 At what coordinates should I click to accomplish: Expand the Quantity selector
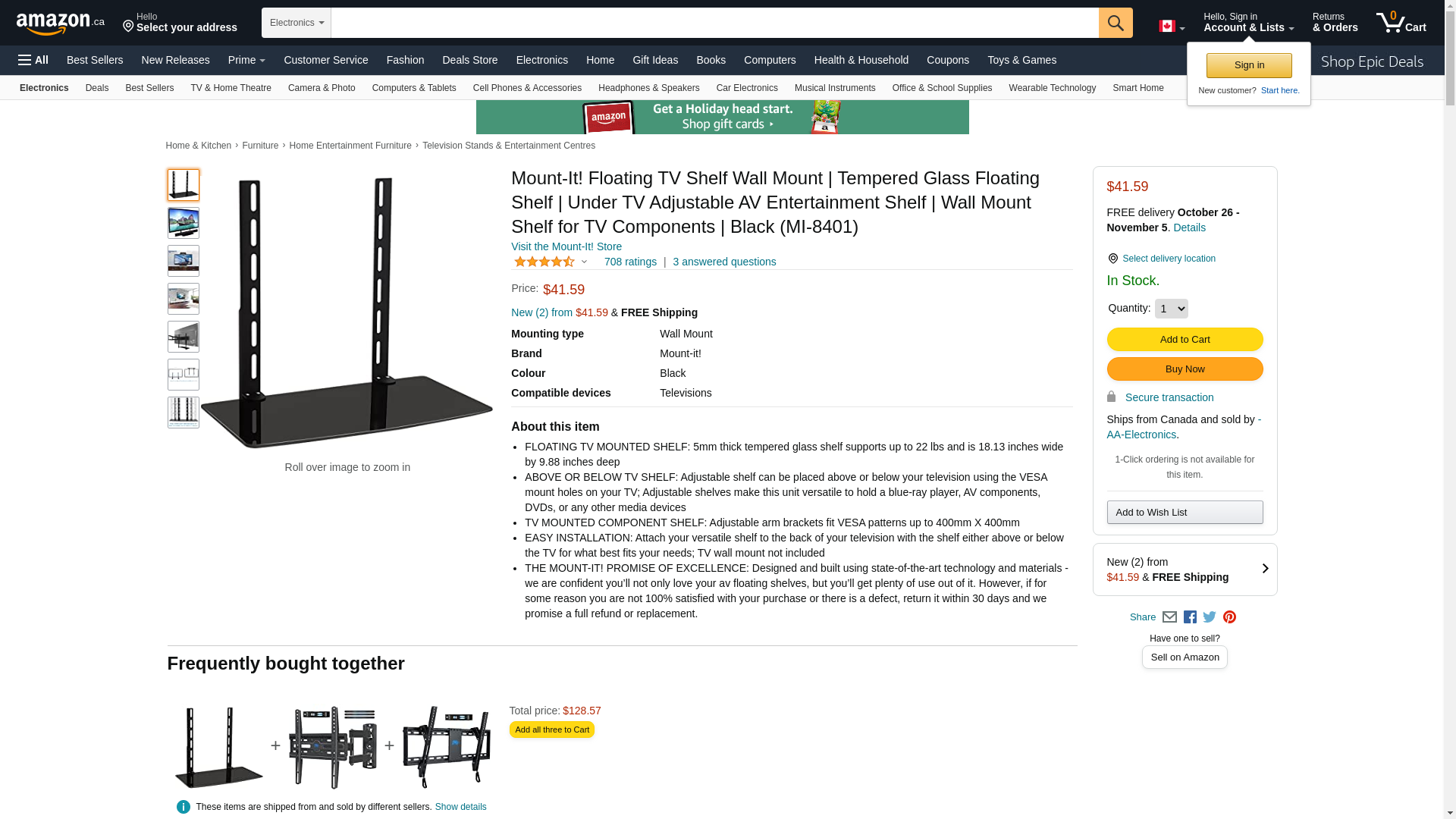1171,309
